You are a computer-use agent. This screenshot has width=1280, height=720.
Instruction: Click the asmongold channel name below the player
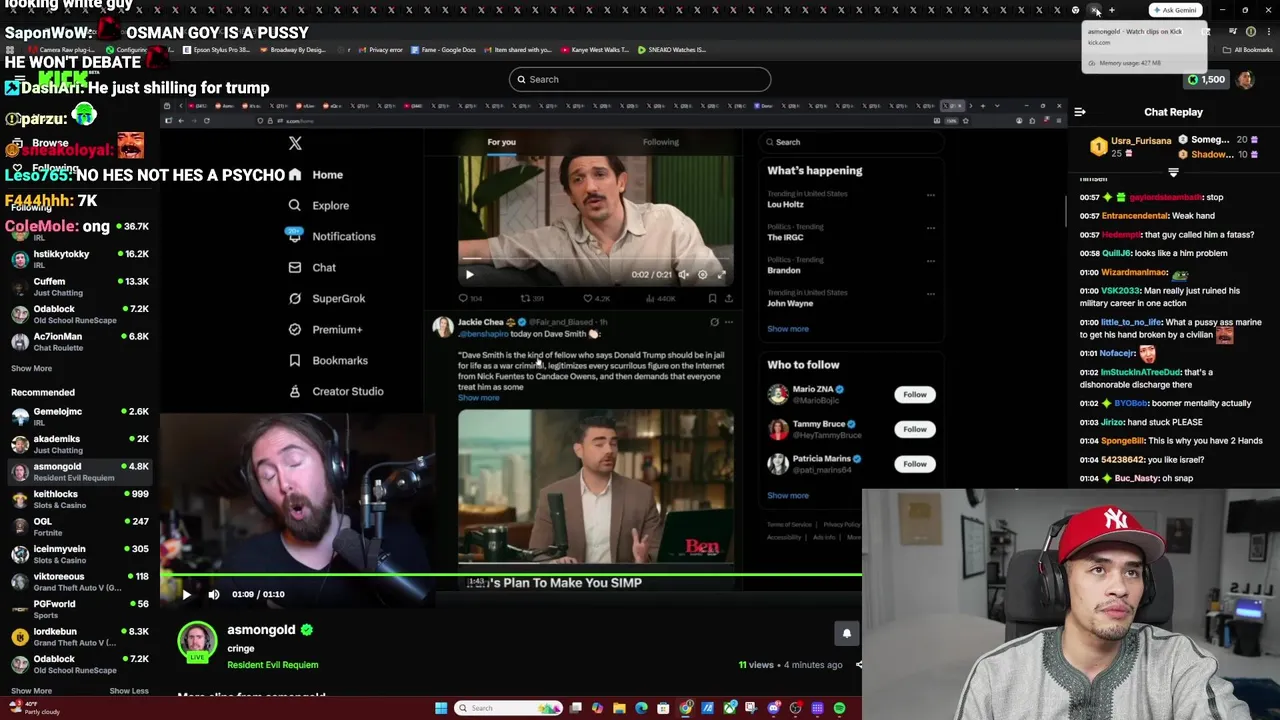click(261, 630)
